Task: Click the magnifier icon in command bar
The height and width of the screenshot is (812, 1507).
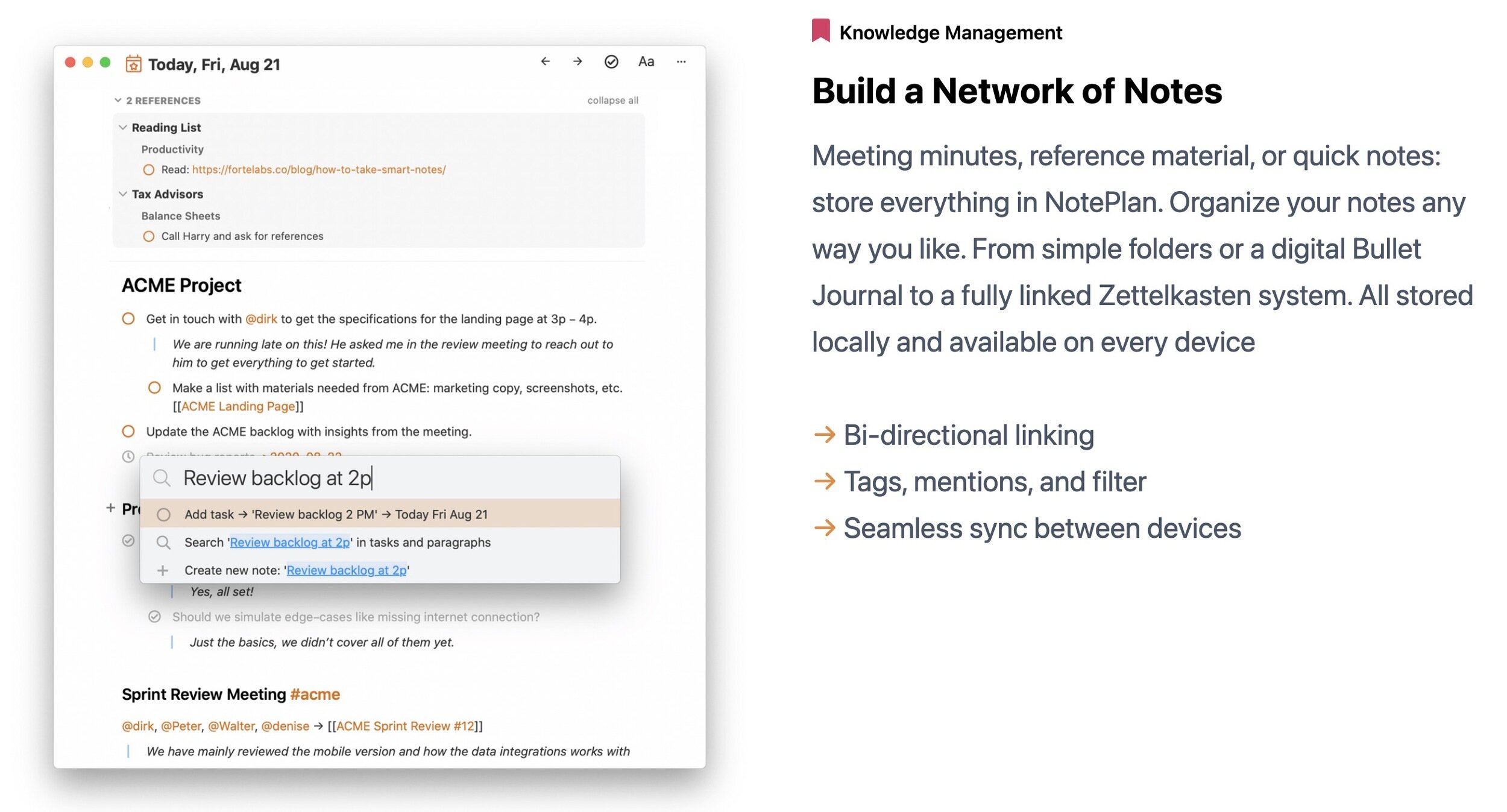Action: pos(161,478)
